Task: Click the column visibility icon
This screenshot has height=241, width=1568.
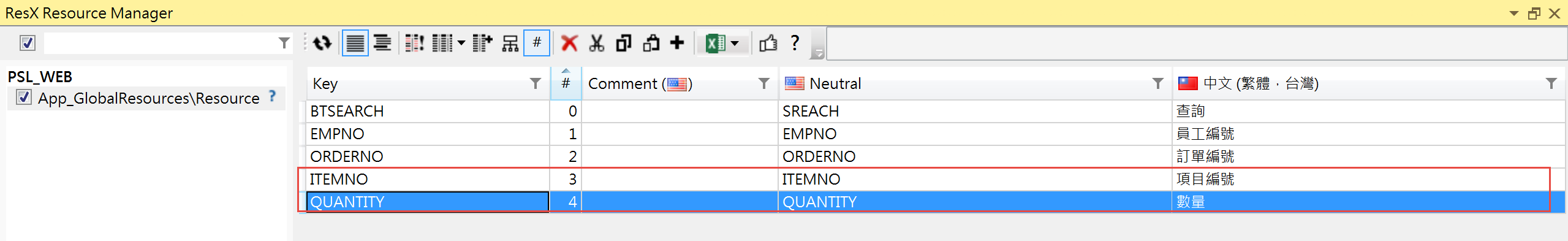Action: click(442, 44)
